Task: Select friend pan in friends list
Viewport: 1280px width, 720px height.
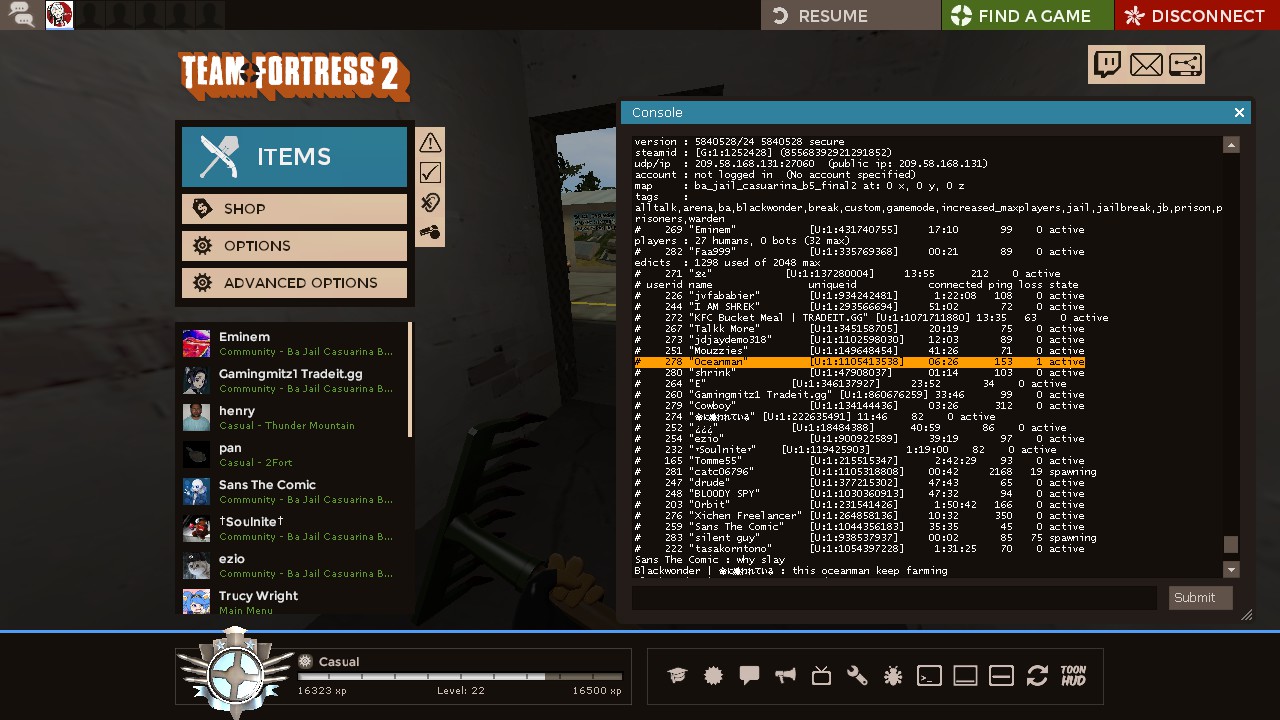Action: click(294, 454)
